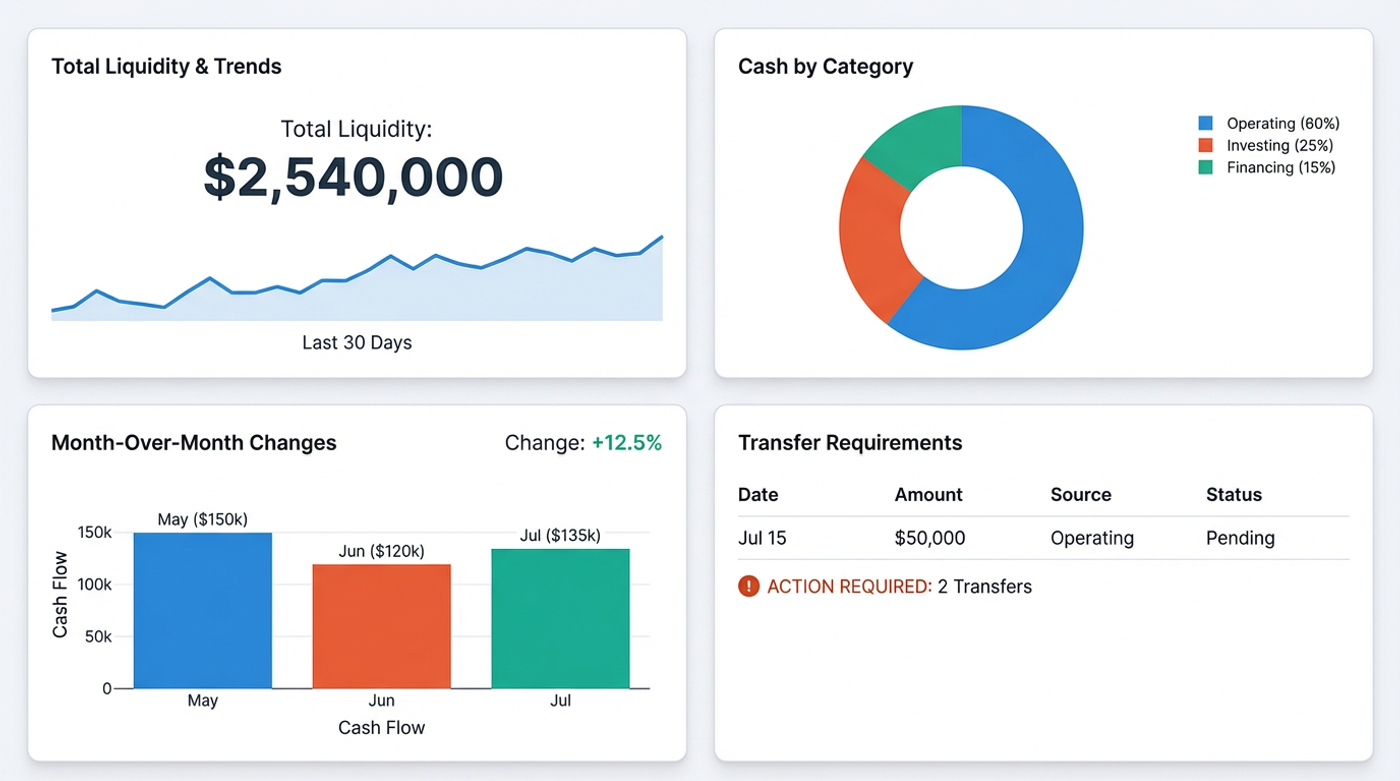This screenshot has width=1400, height=781.
Task: Click the ACTION REQUIRED alert text
Action: (849, 587)
